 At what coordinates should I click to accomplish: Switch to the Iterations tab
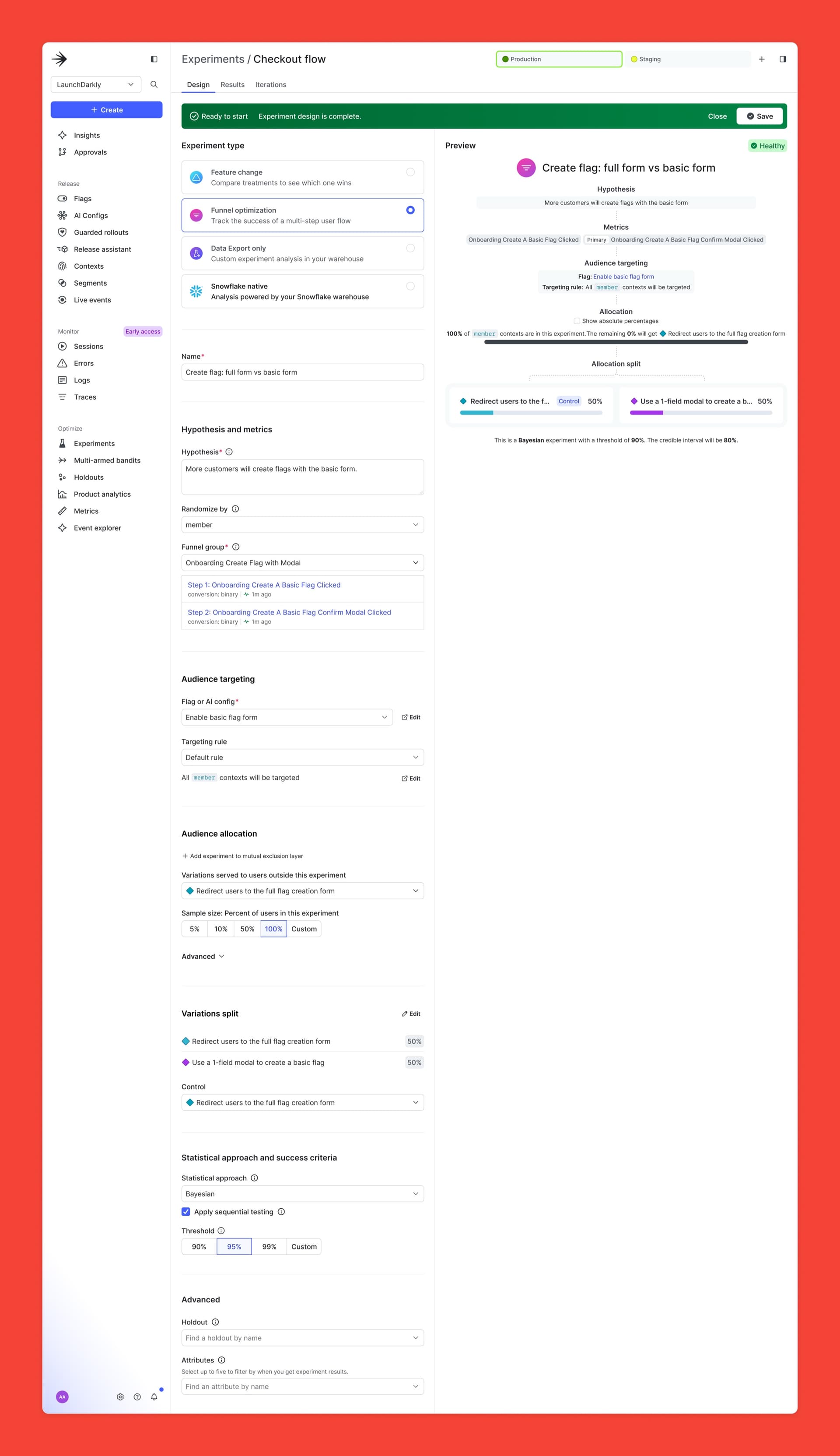coord(270,84)
